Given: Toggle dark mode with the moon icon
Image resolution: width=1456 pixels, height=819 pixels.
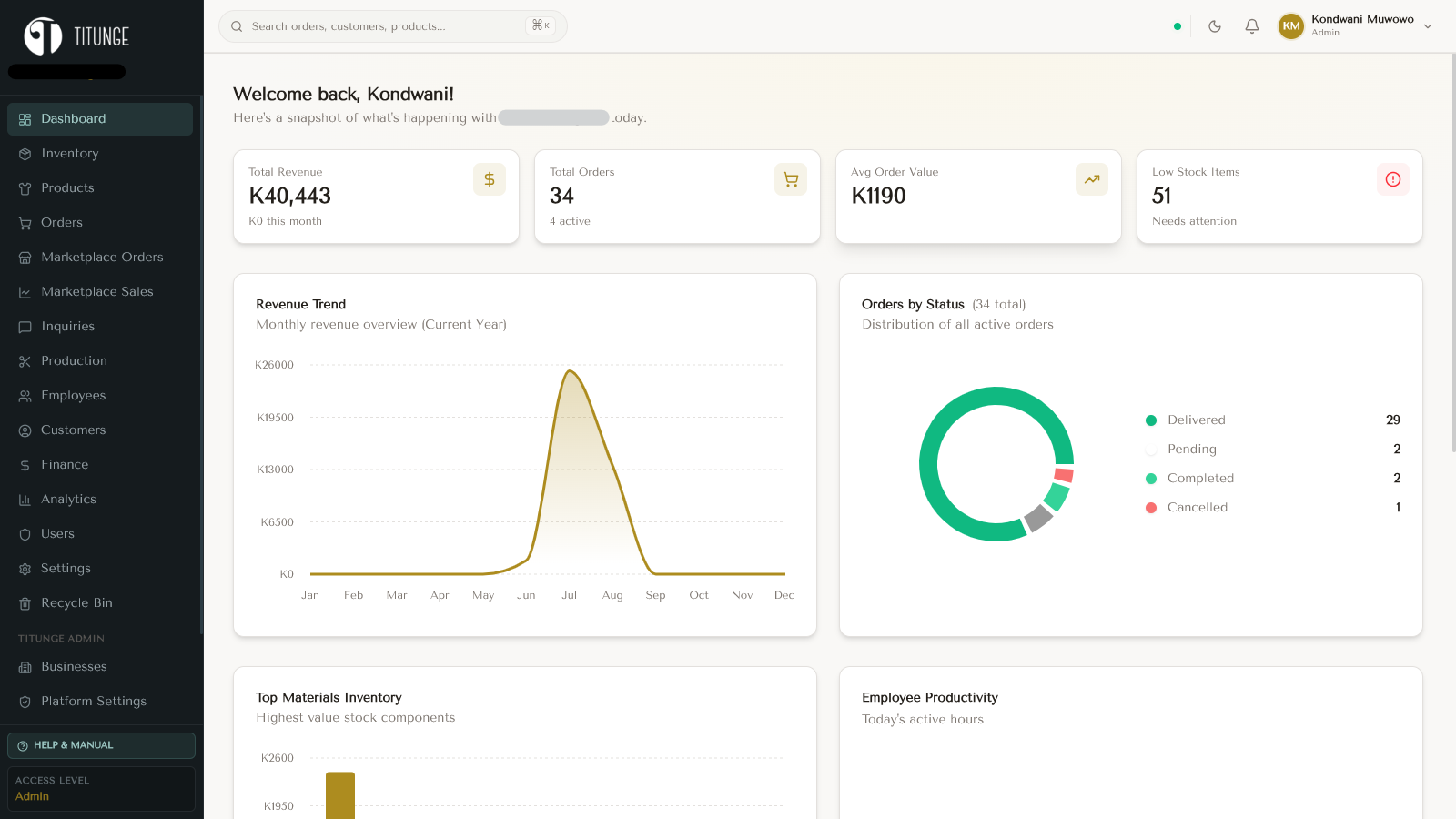Looking at the screenshot, I should (1215, 26).
